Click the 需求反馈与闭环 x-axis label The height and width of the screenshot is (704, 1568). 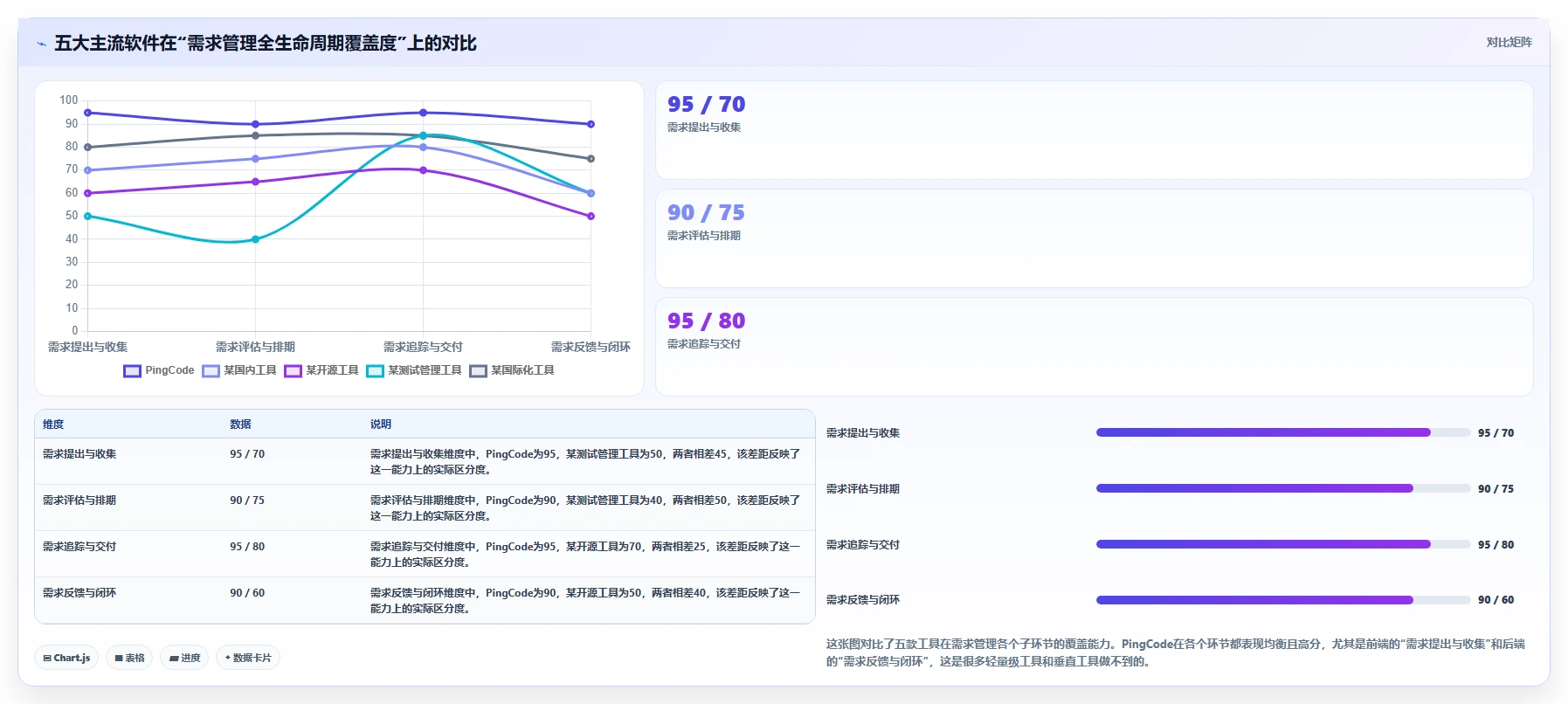click(x=591, y=347)
